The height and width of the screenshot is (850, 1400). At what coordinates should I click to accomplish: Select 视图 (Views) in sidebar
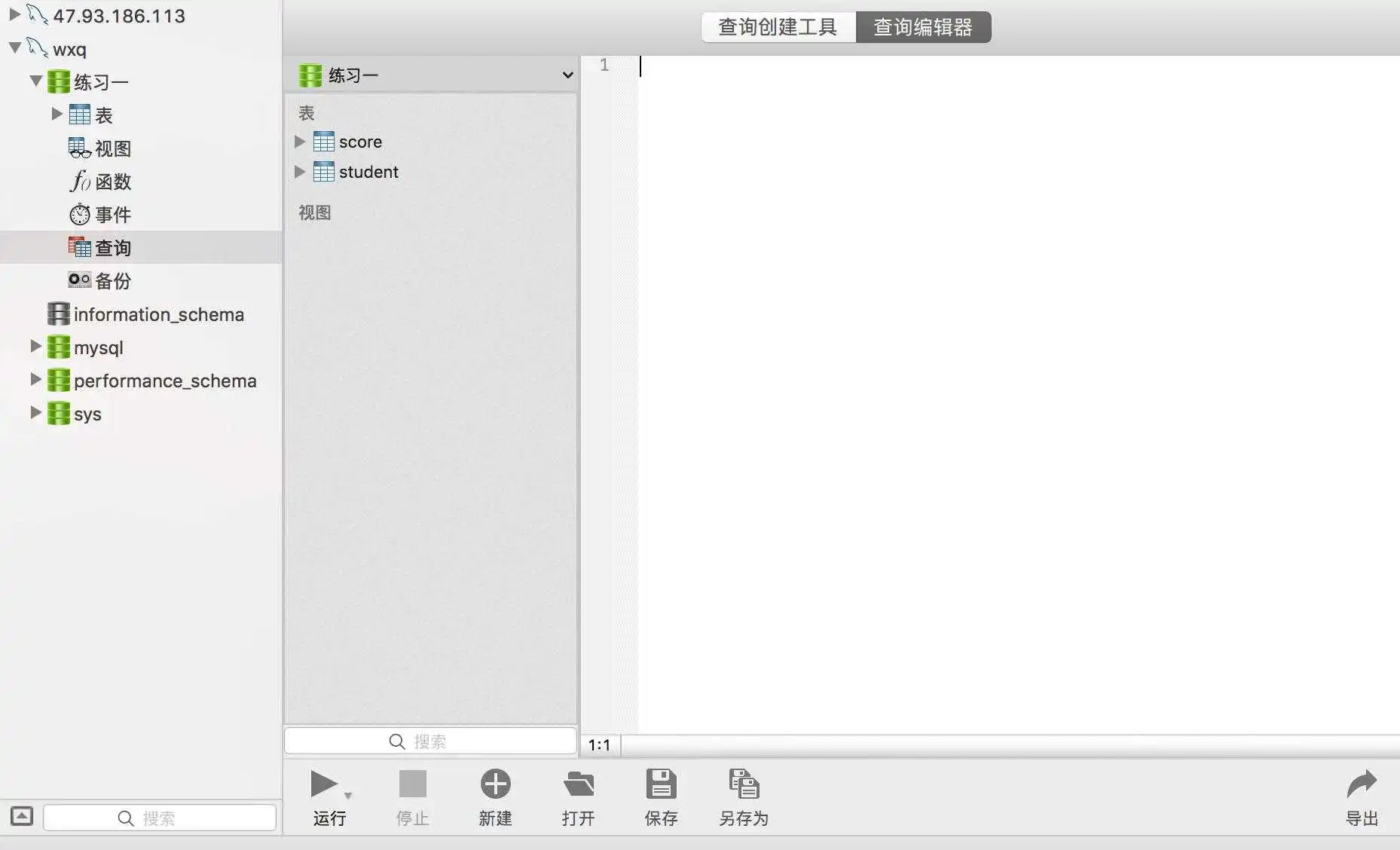[112, 148]
